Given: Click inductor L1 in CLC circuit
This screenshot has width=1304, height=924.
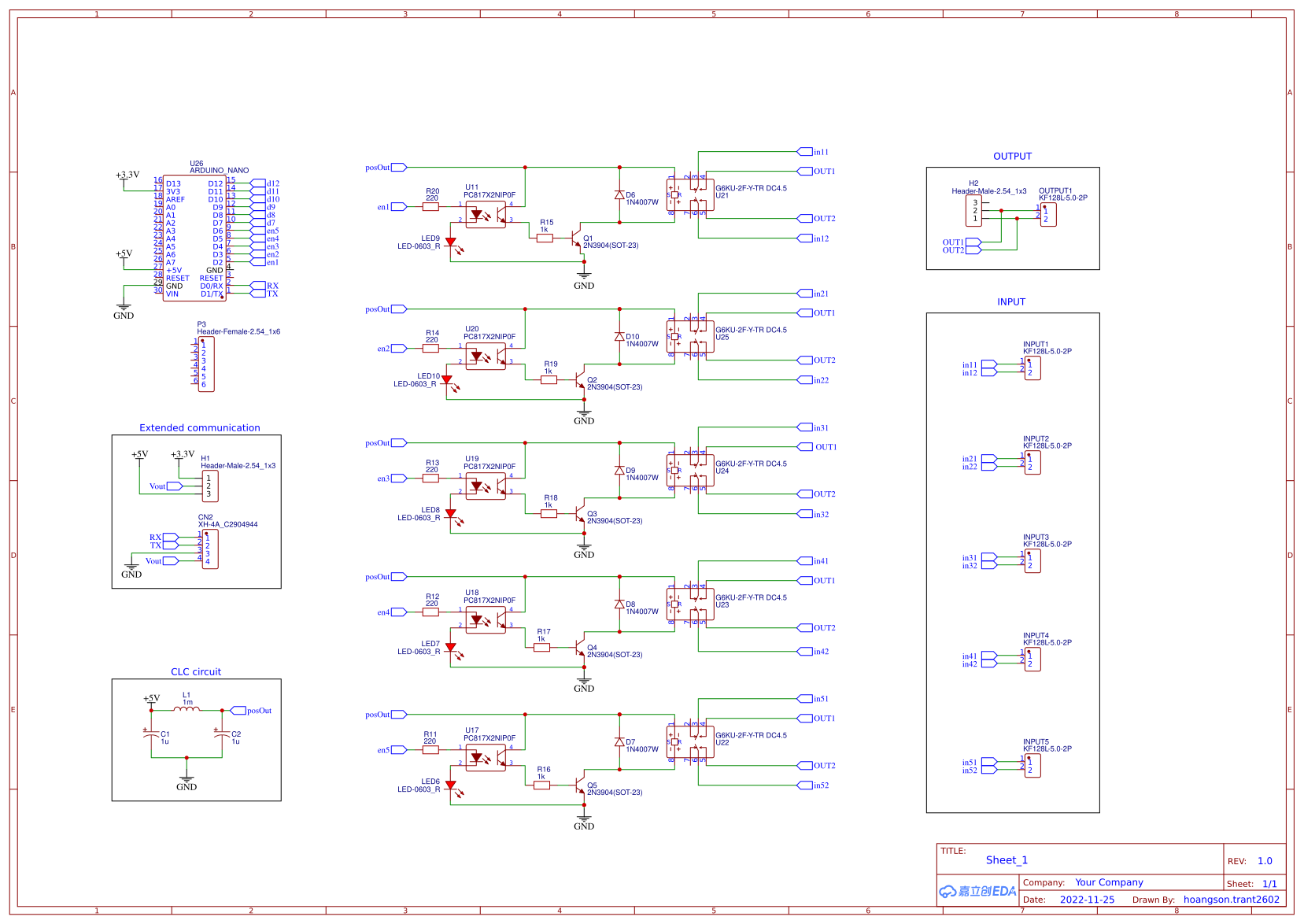Looking at the screenshot, I should point(187,707).
